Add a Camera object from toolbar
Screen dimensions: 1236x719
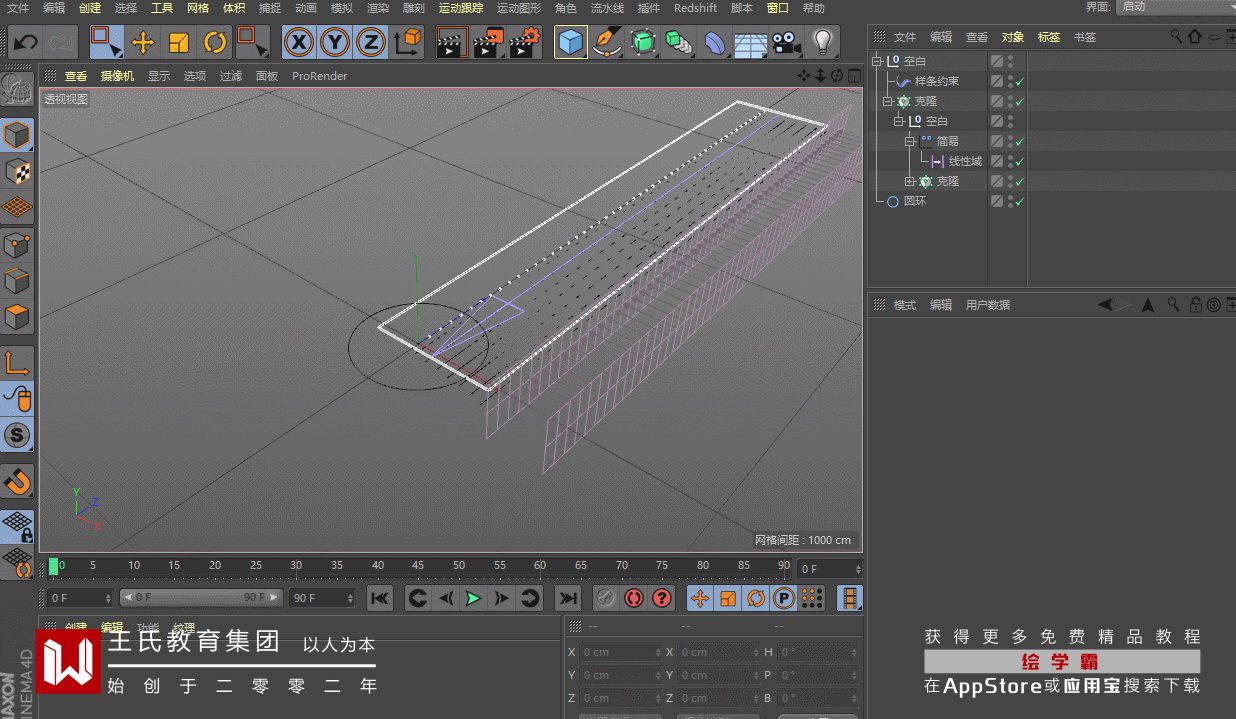pyautogui.click(x=786, y=42)
